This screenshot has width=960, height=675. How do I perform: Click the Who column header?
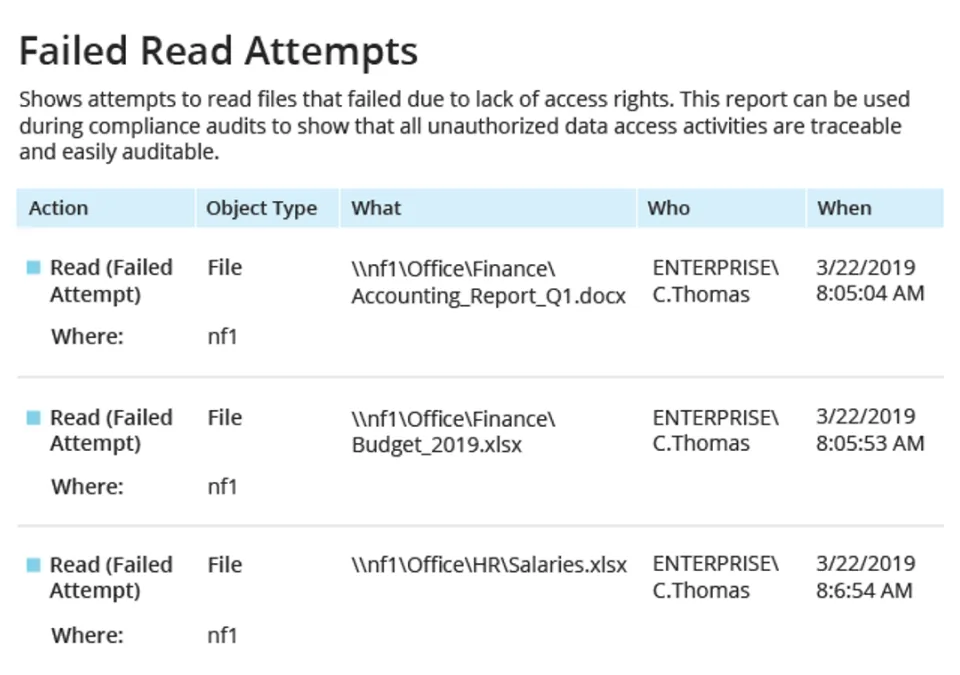668,208
